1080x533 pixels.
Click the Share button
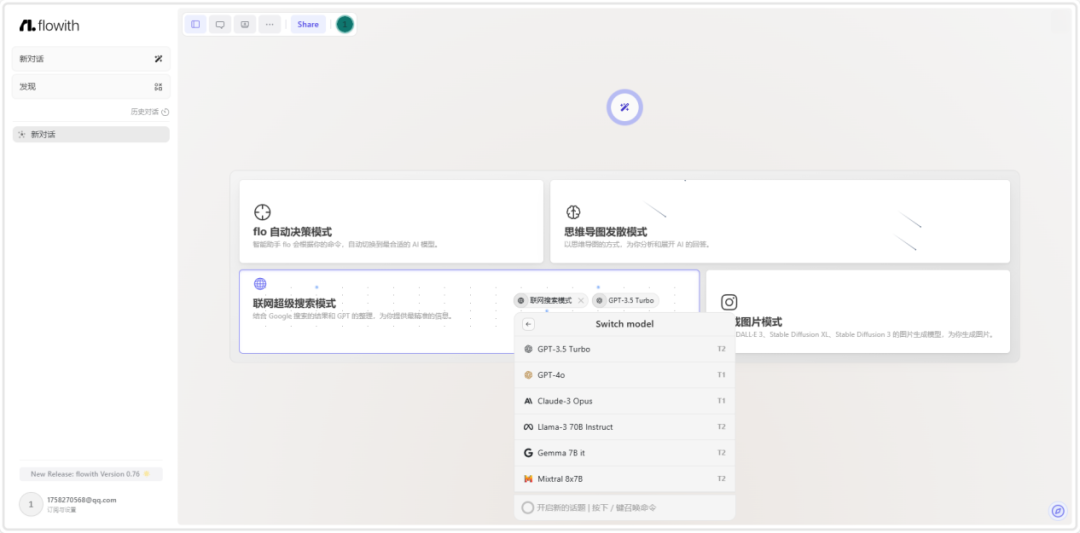click(x=308, y=24)
